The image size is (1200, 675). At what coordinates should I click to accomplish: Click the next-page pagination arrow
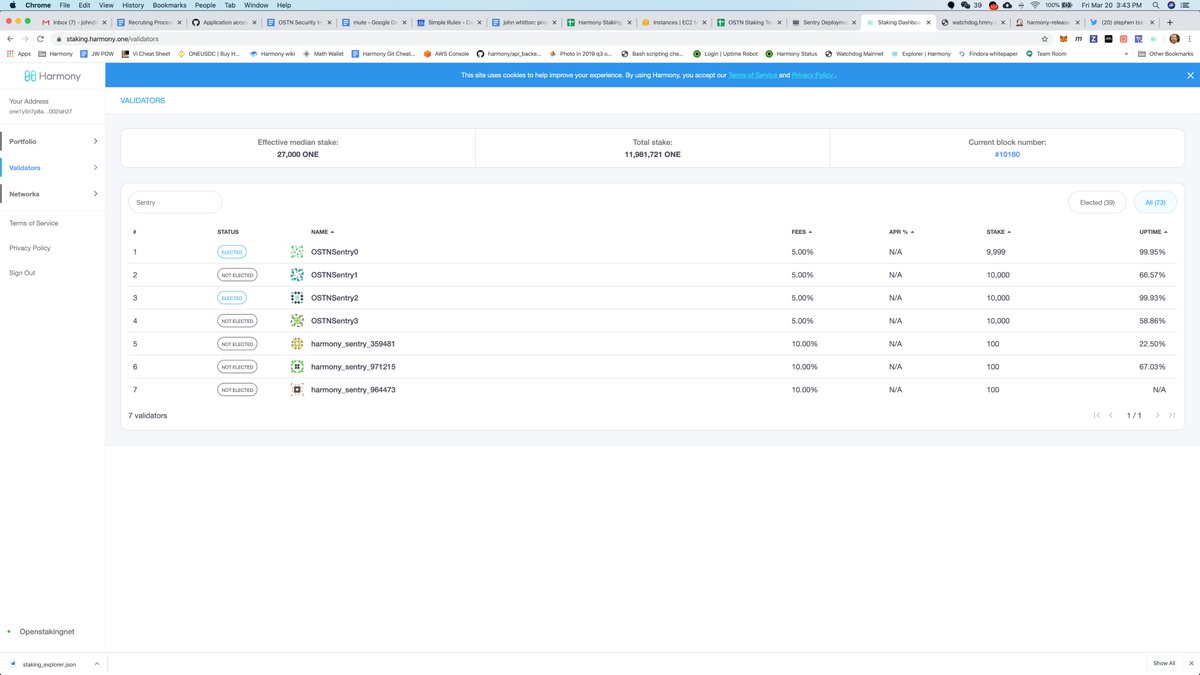pos(1157,415)
